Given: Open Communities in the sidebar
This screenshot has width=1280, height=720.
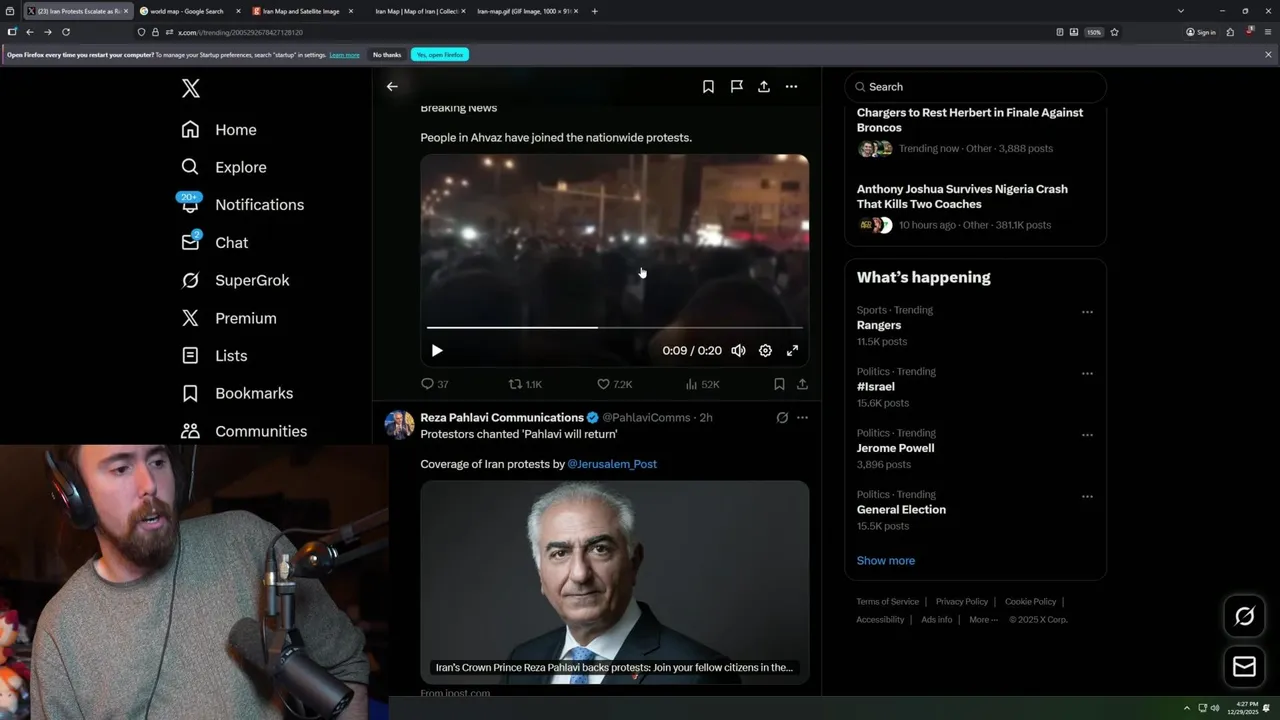Looking at the screenshot, I should click(x=244, y=431).
